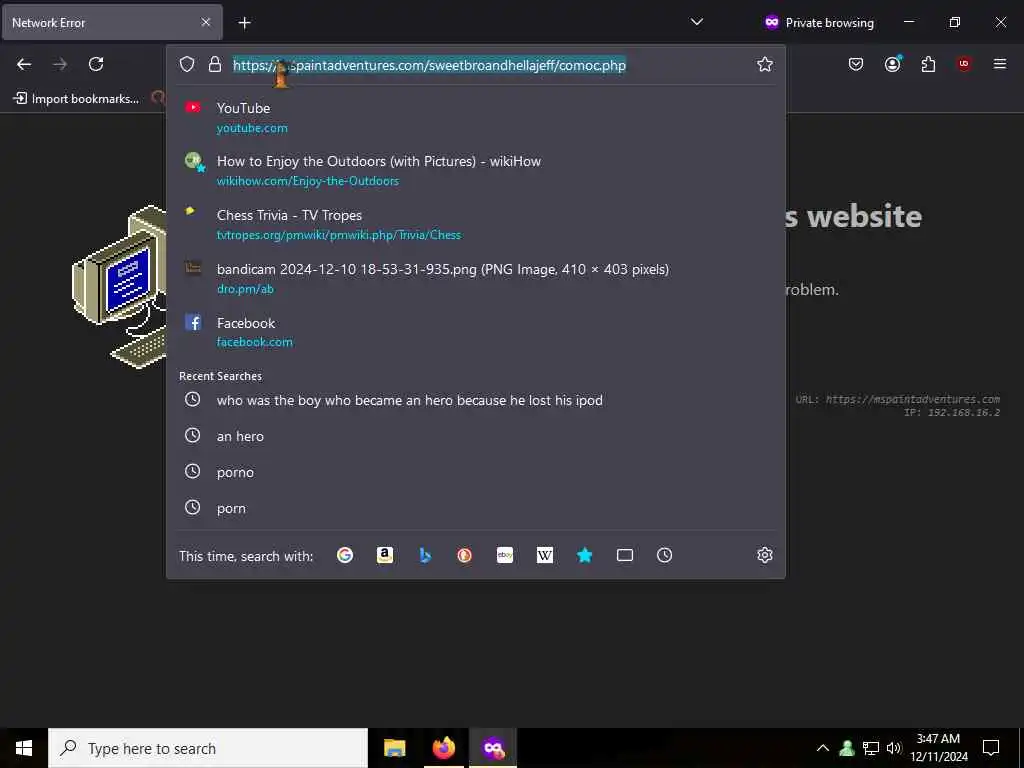Image resolution: width=1024 pixels, height=768 pixels.
Task: Switch to the Firefox taskbar icon
Action: [x=443, y=748]
